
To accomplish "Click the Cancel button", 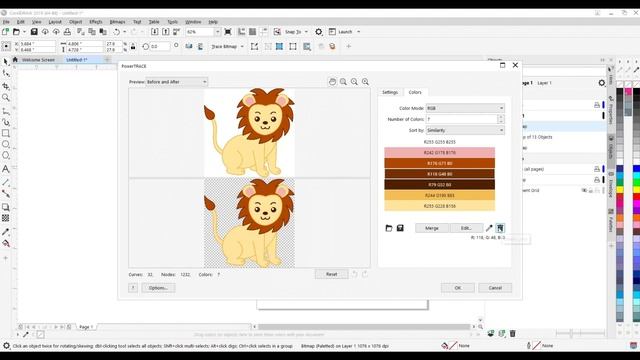I will (495, 288).
